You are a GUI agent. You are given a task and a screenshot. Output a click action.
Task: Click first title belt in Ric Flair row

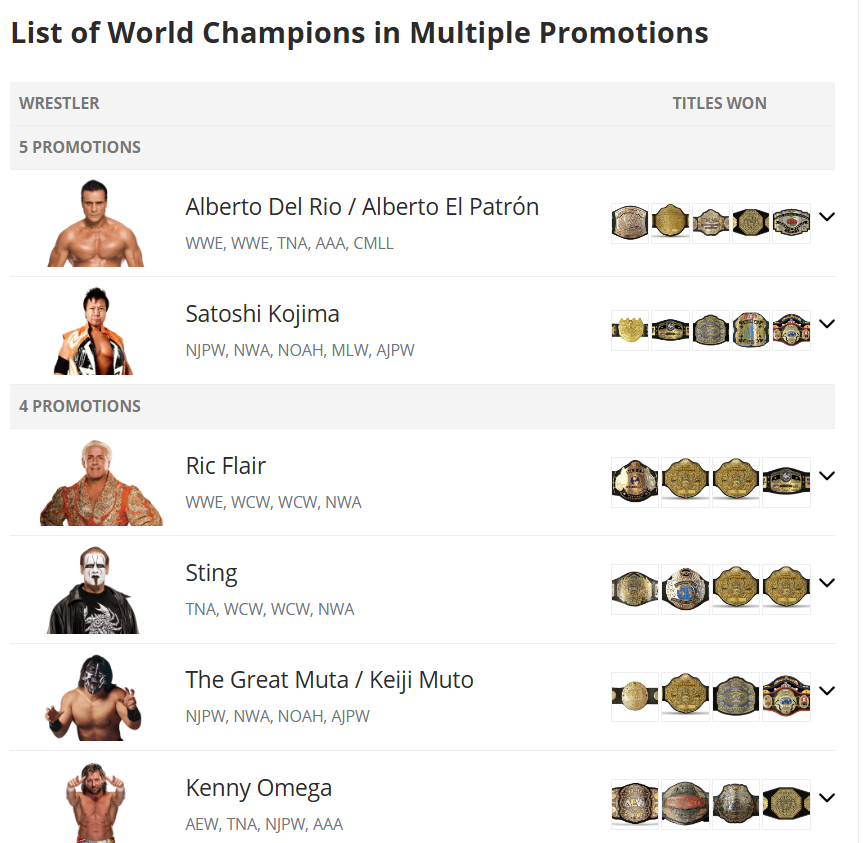635,482
